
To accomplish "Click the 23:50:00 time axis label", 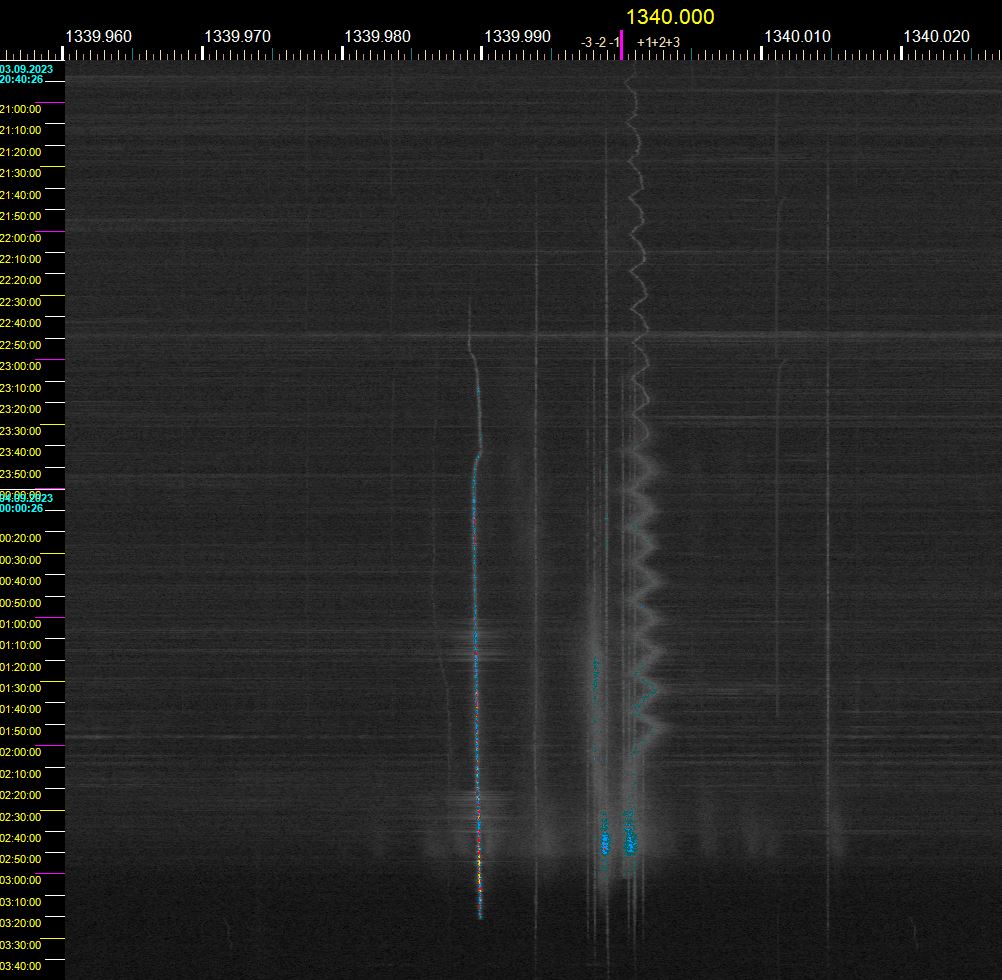I will pyautogui.click(x=20, y=474).
